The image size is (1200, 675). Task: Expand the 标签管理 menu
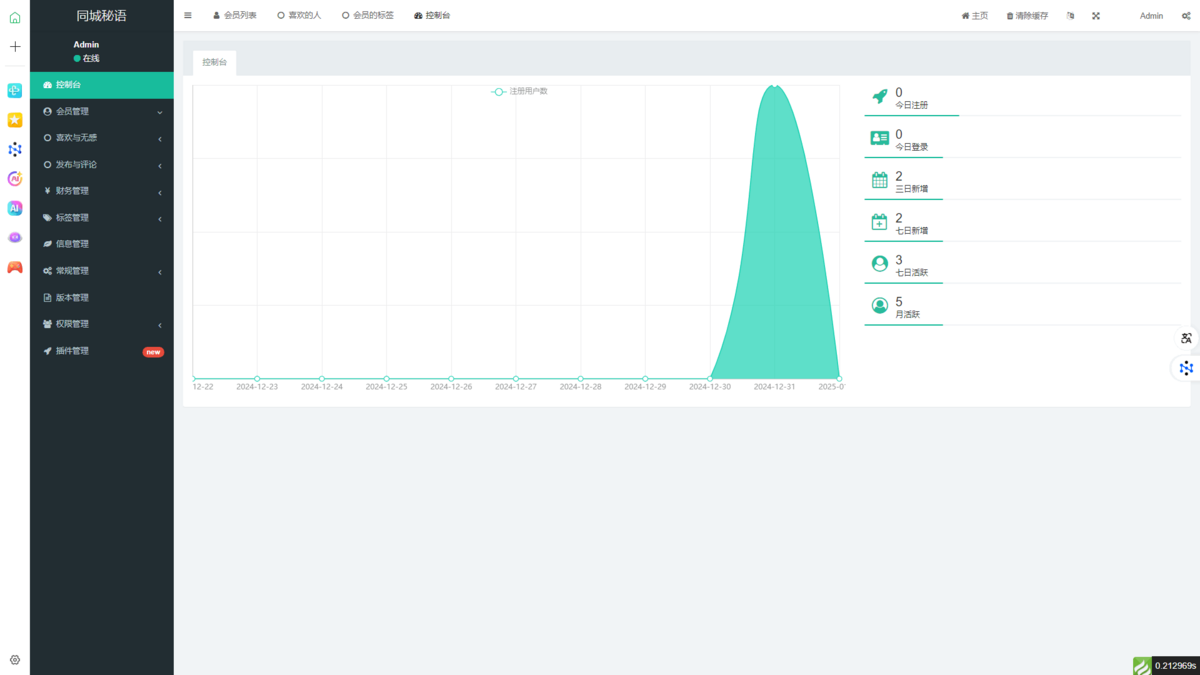click(102, 218)
